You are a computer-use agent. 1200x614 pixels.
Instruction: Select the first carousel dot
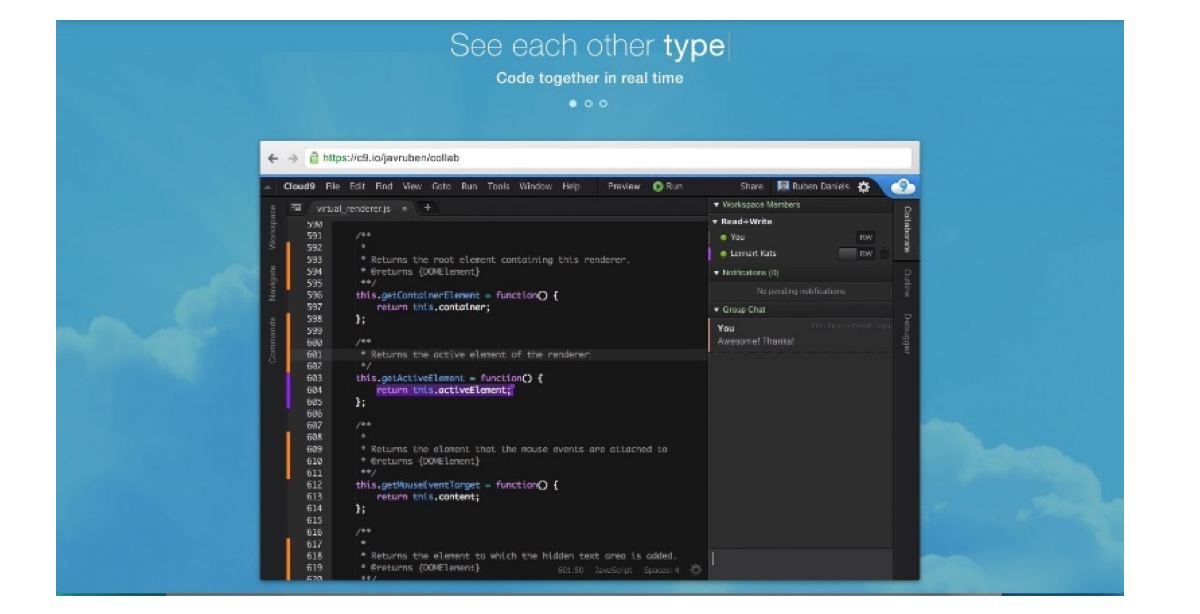573,103
